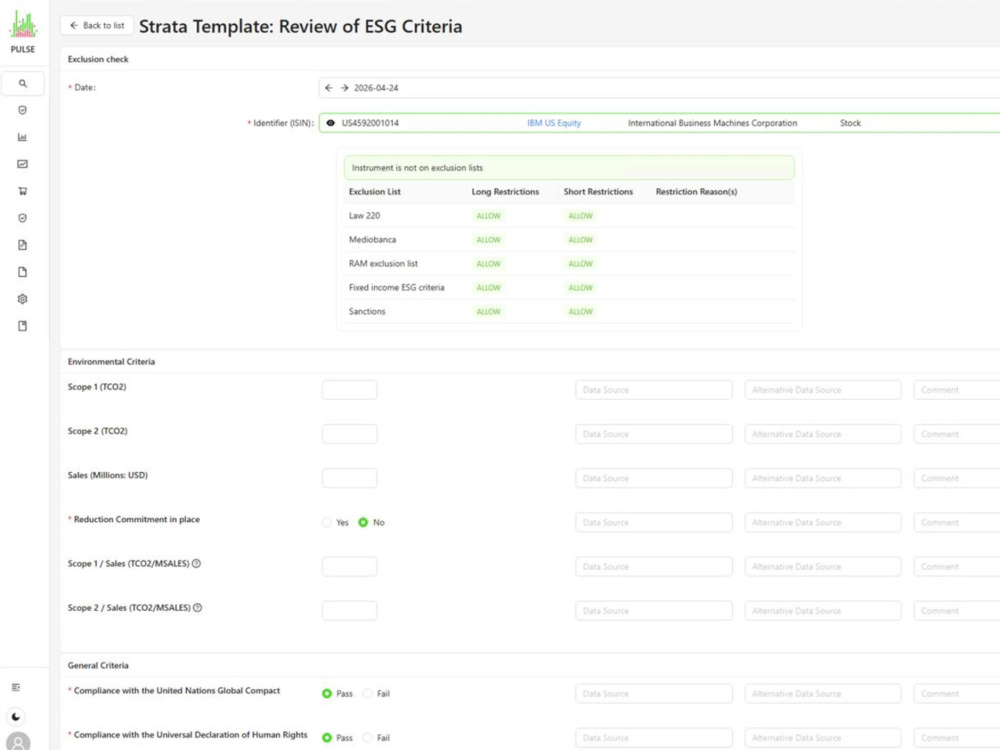Click the Identifier (ISIN) field US4592001014
1000x750 pixels.
coord(659,123)
